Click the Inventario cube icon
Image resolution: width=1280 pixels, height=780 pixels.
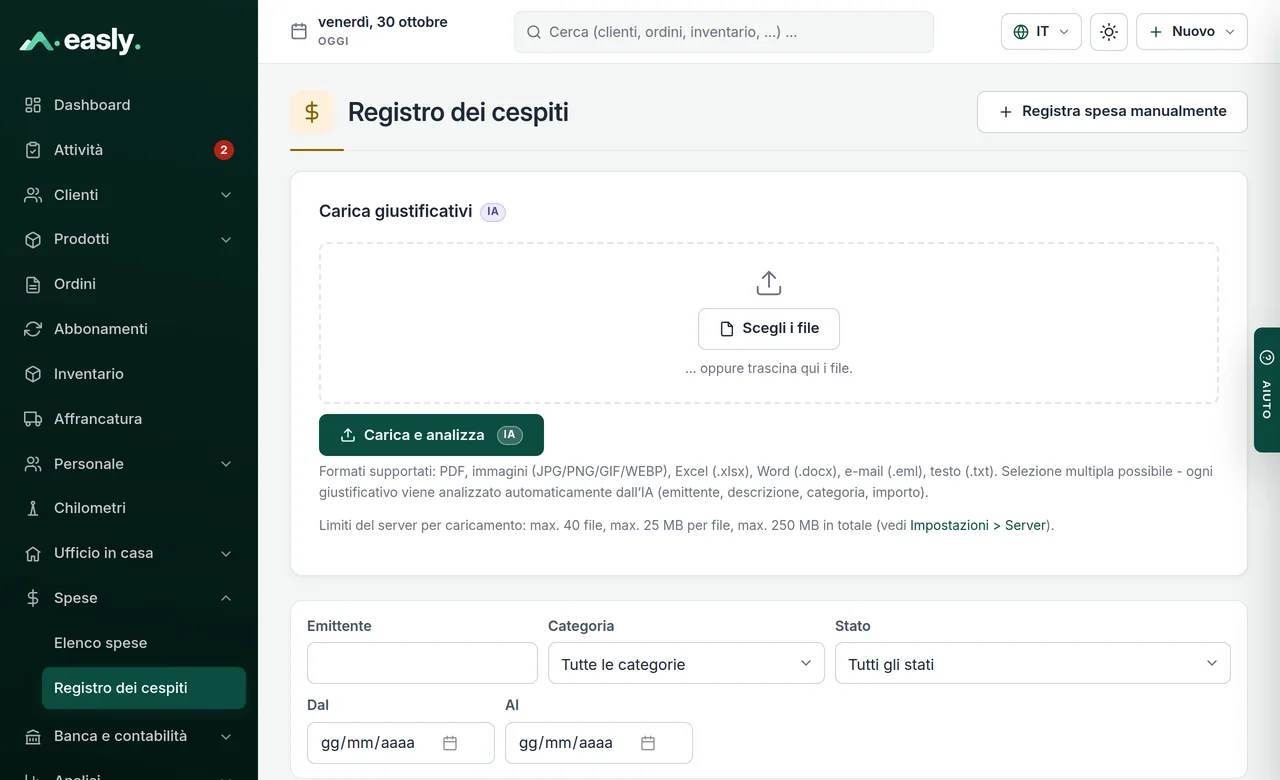click(x=33, y=374)
